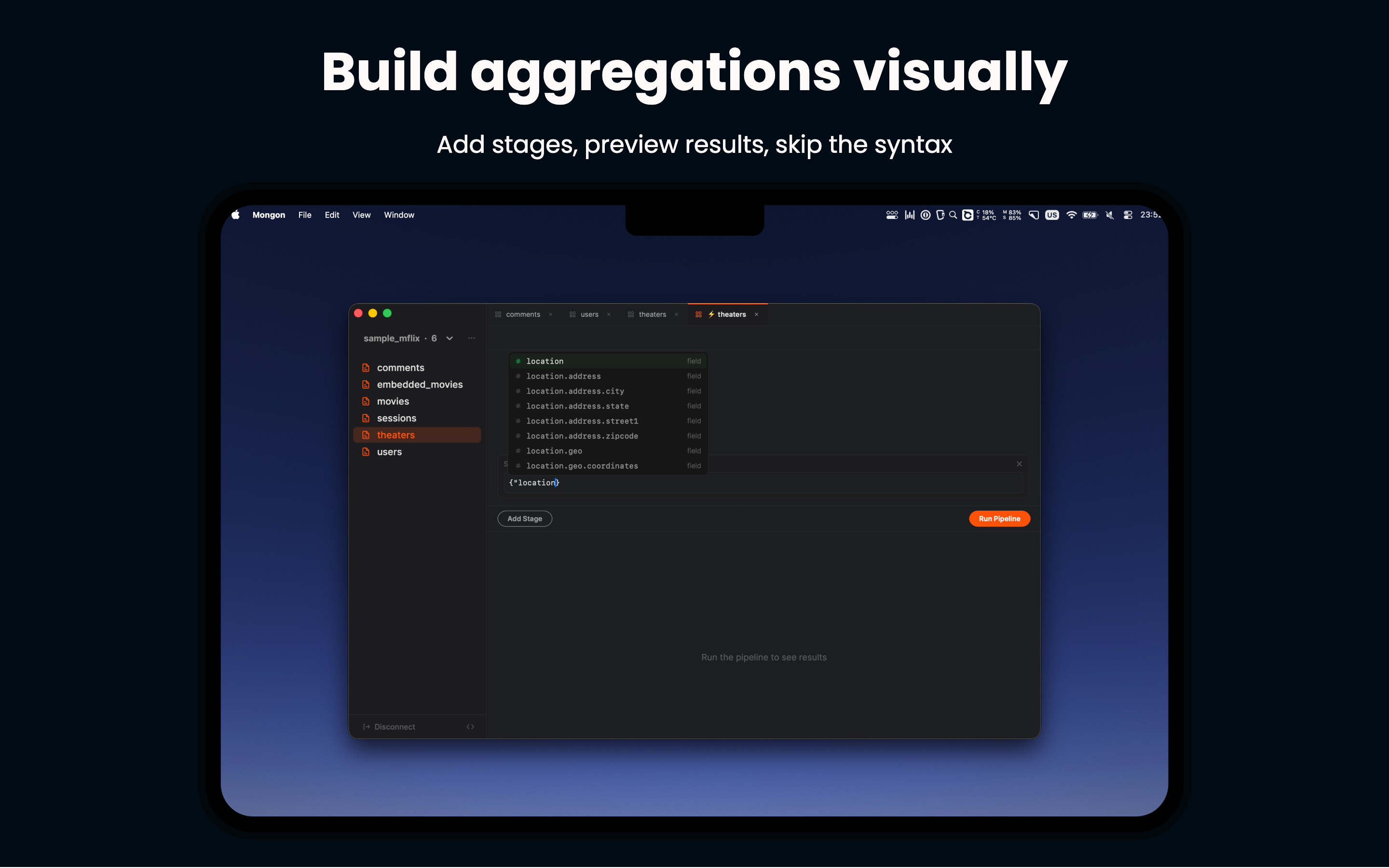1389x868 pixels.
Task: Open the sessions collection
Action: (417, 418)
